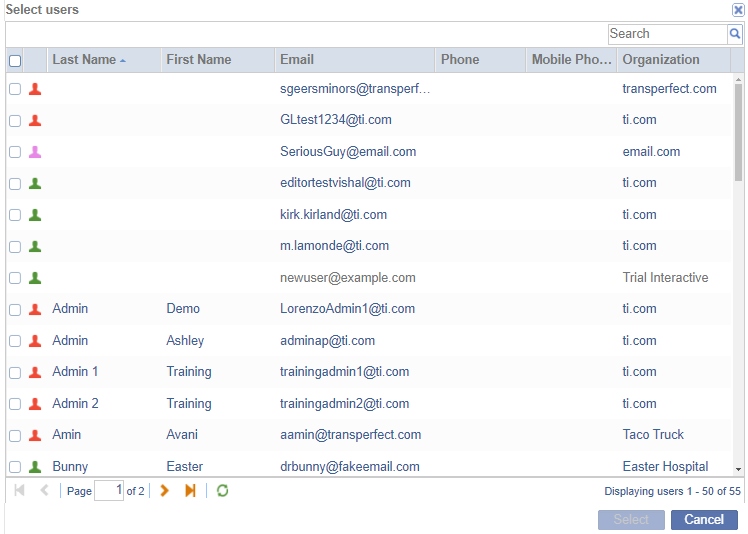Check the box for kirk.kirland@ti.com
The width and height of the screenshot is (748, 534).
pyautogui.click(x=15, y=215)
